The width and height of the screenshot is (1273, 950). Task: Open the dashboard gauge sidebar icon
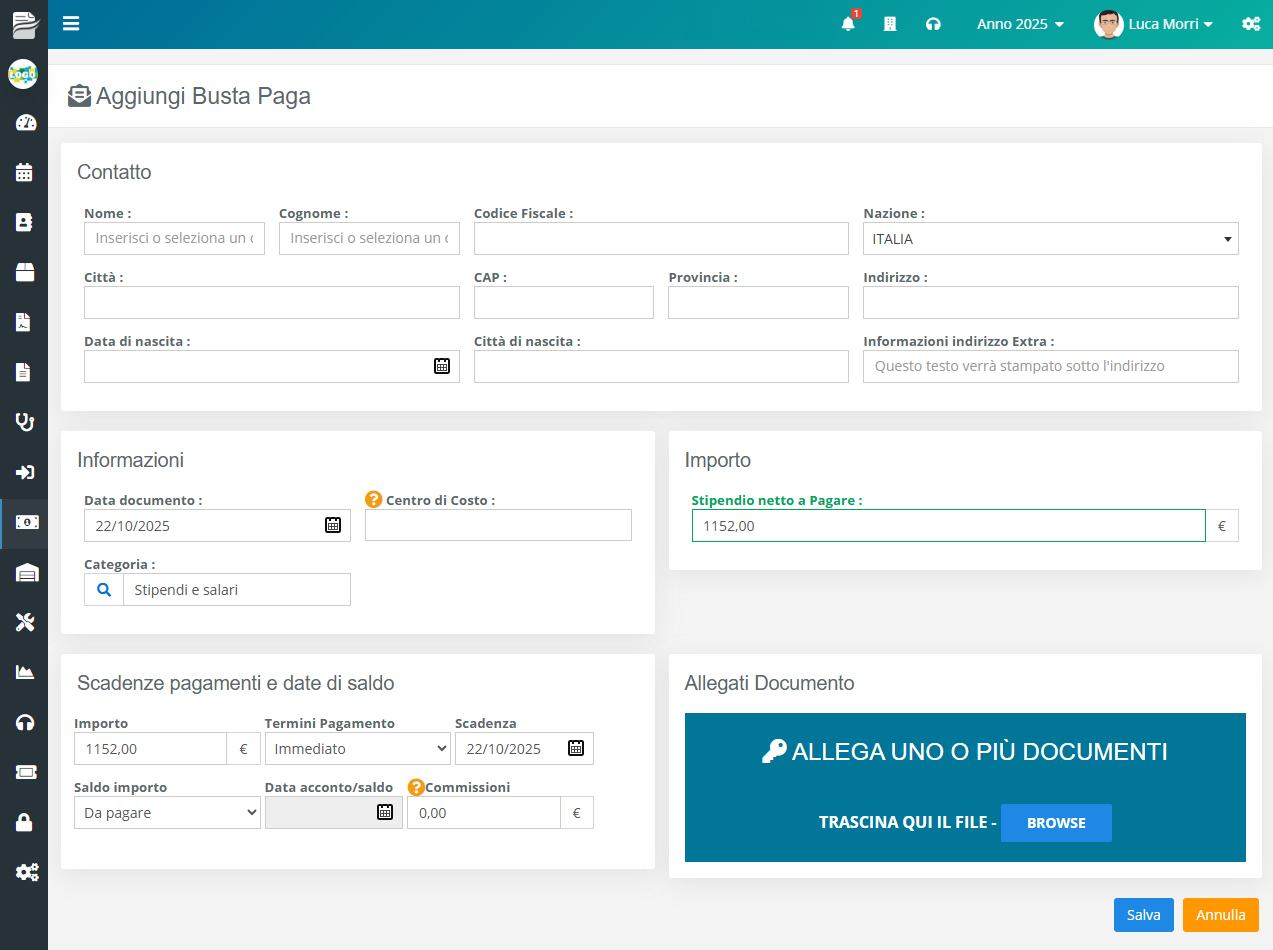click(x=25, y=123)
